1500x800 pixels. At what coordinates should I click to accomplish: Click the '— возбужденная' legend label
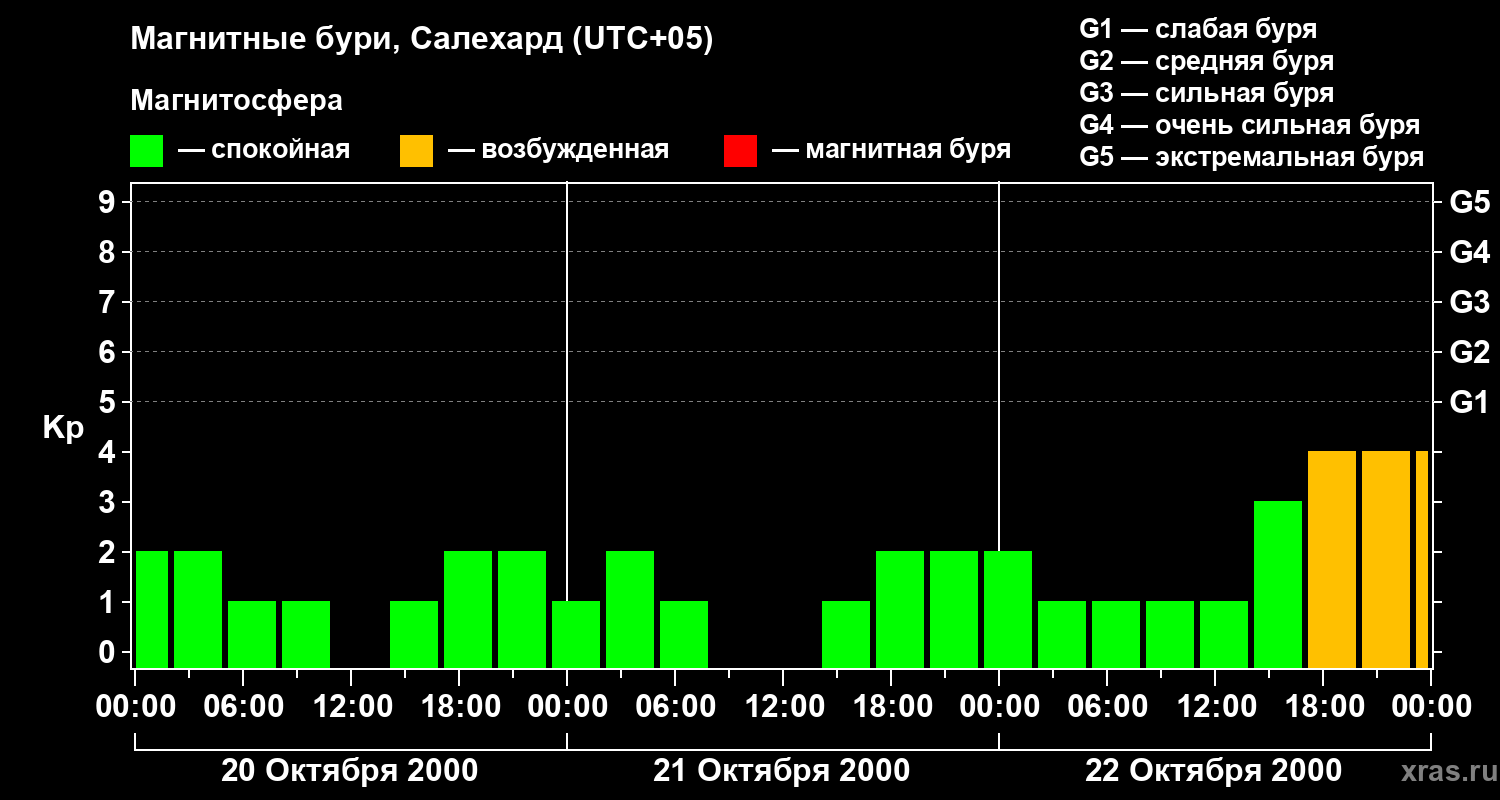(x=558, y=150)
